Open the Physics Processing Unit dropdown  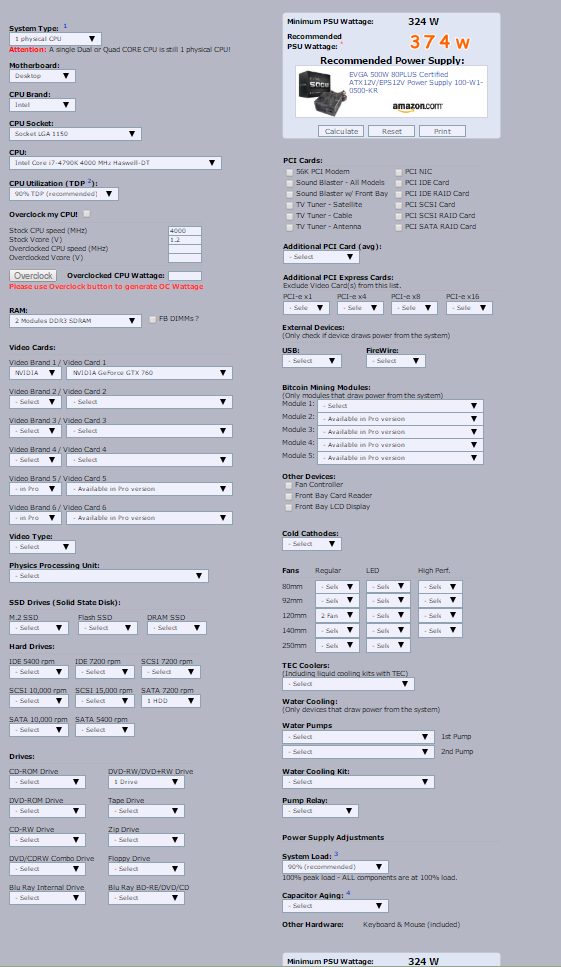pyautogui.click(x=109, y=575)
